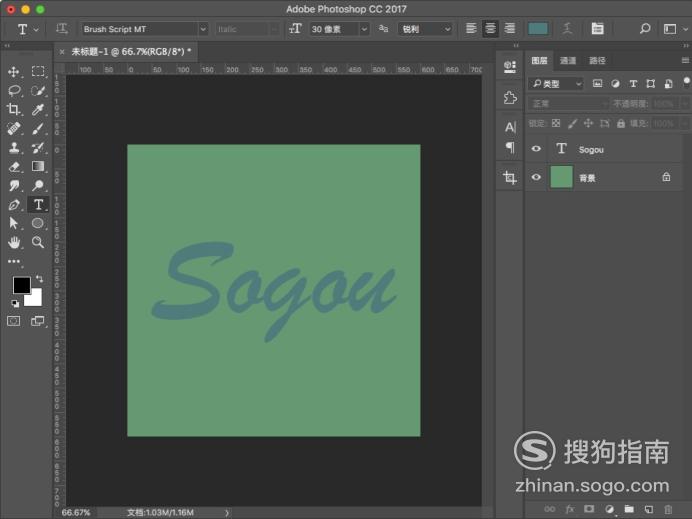Toggle Character and Paragraph panels button

click(x=598, y=29)
